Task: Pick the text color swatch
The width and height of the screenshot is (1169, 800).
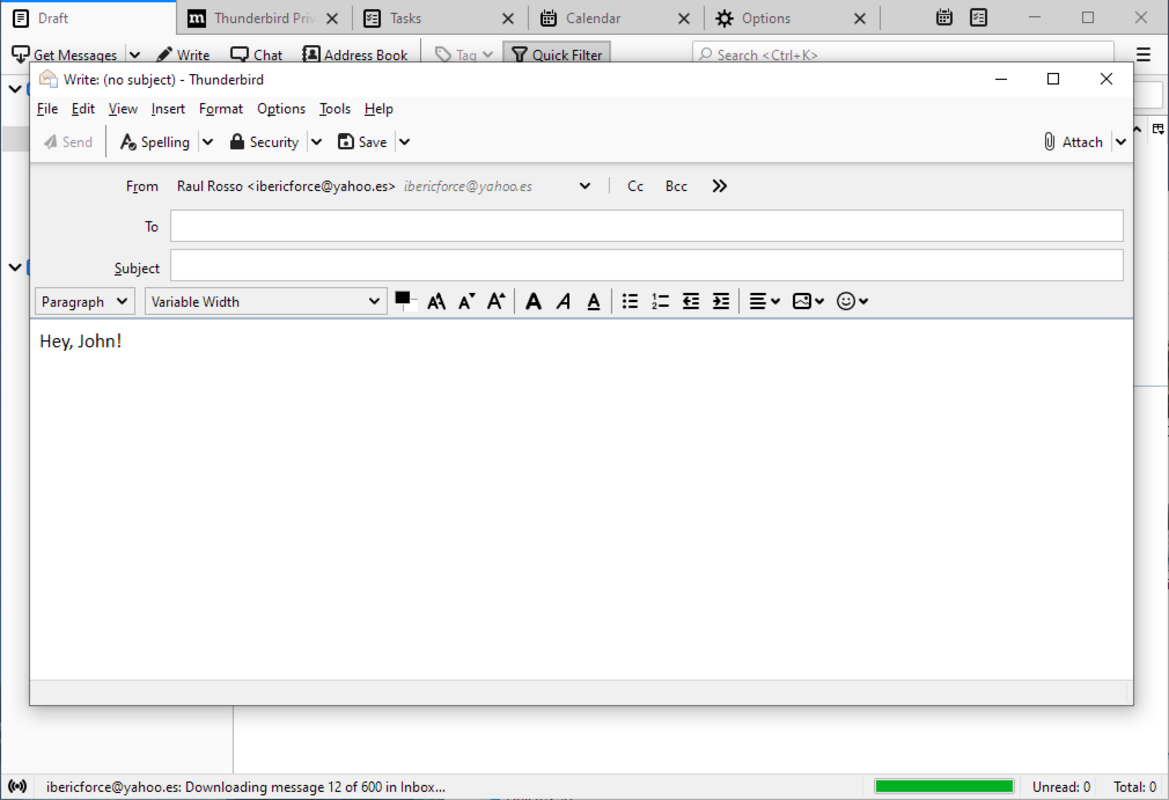Action: pos(402,298)
